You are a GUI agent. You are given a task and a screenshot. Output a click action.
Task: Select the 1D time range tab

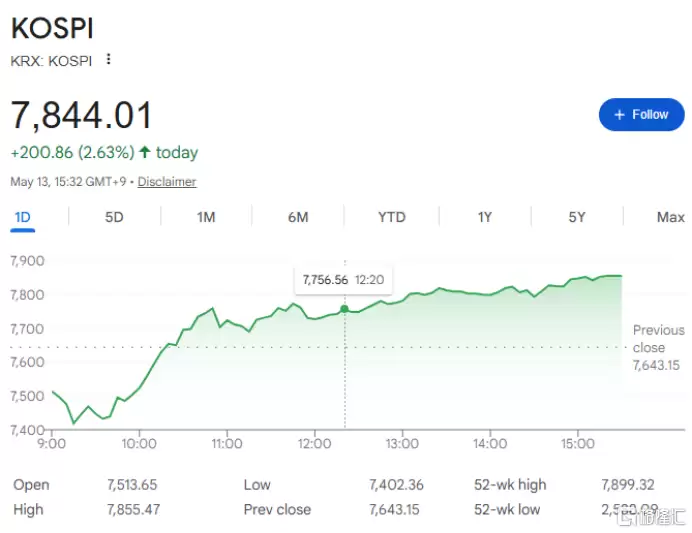pos(23,218)
